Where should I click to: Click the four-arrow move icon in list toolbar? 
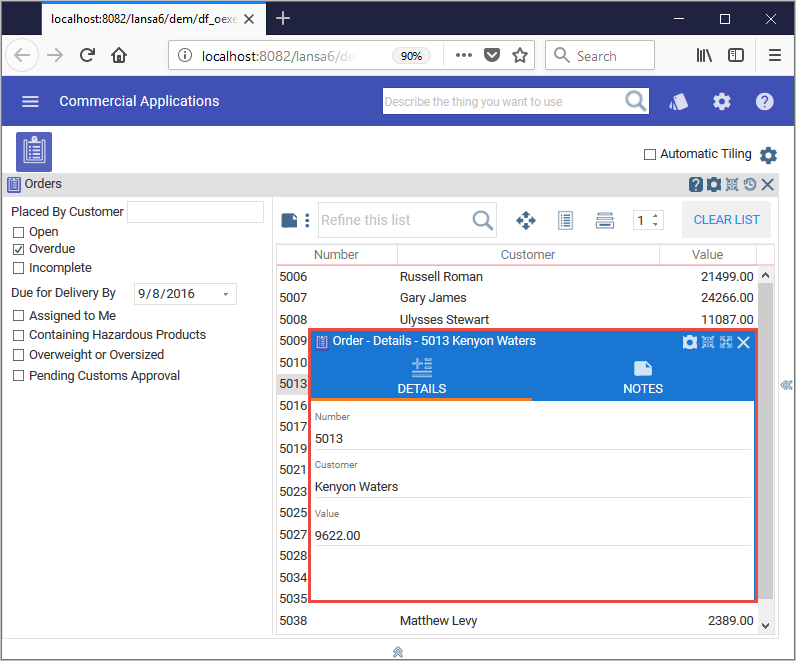point(525,220)
